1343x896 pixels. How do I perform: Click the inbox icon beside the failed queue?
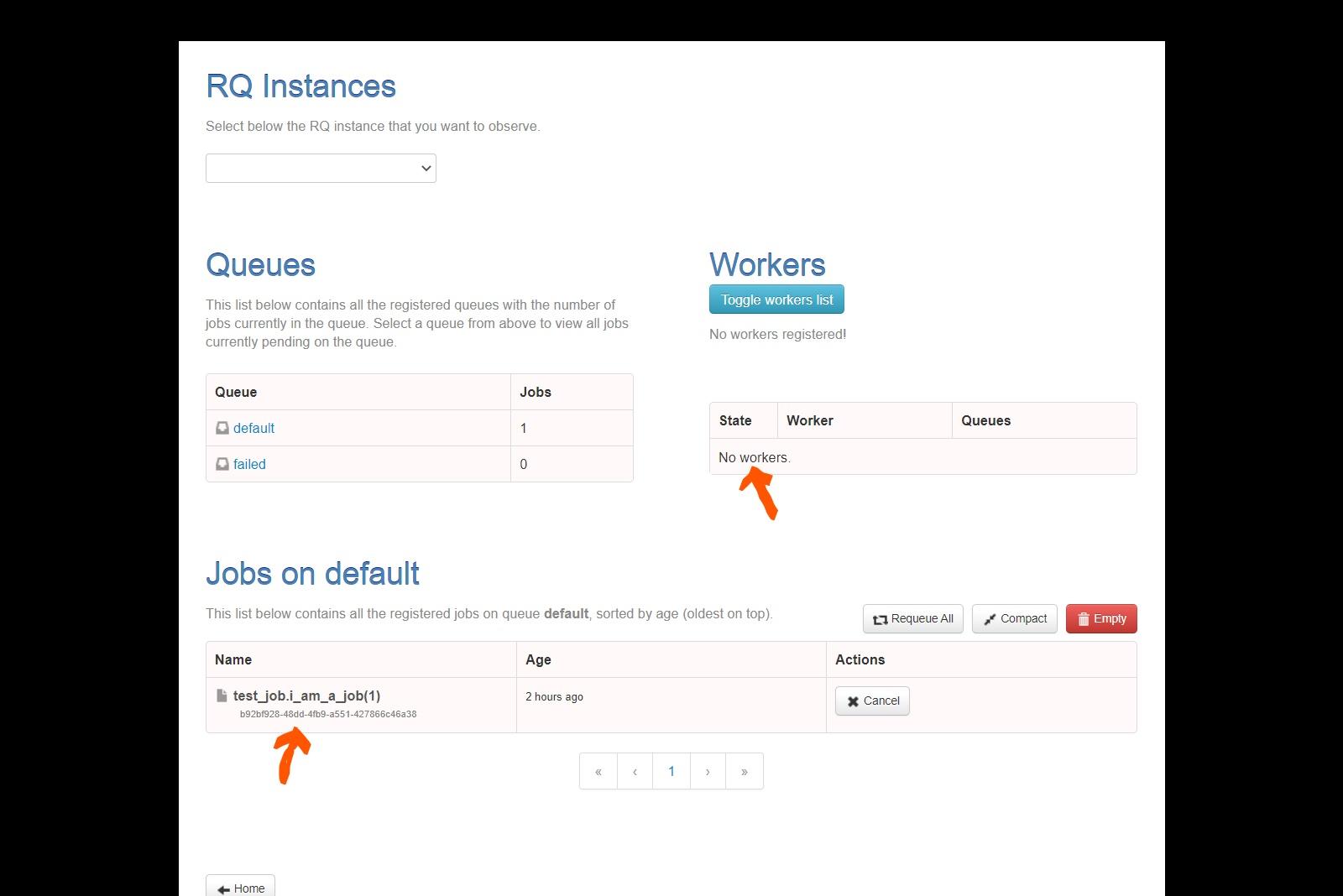pos(222,464)
